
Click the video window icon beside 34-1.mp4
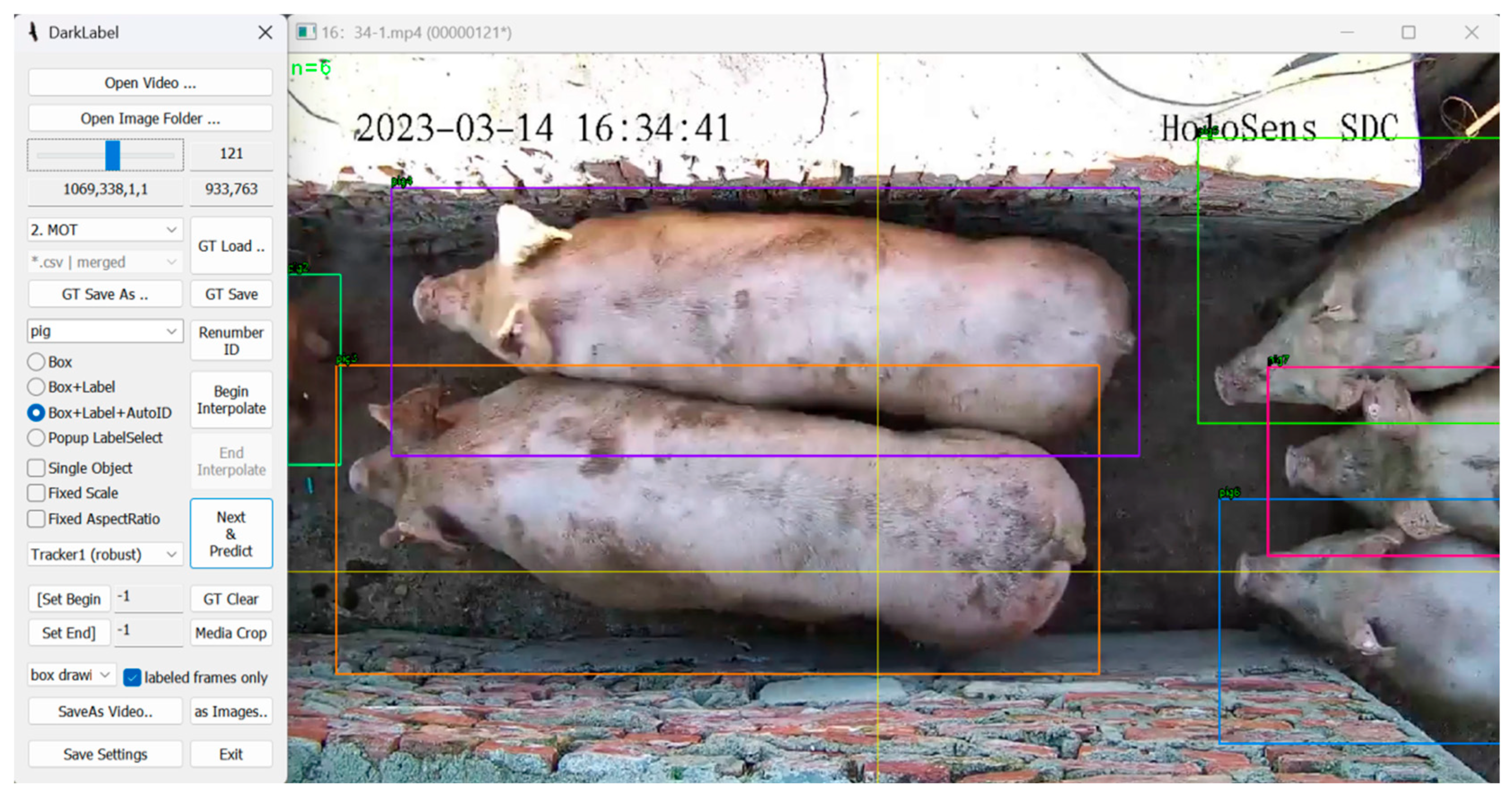coord(306,32)
